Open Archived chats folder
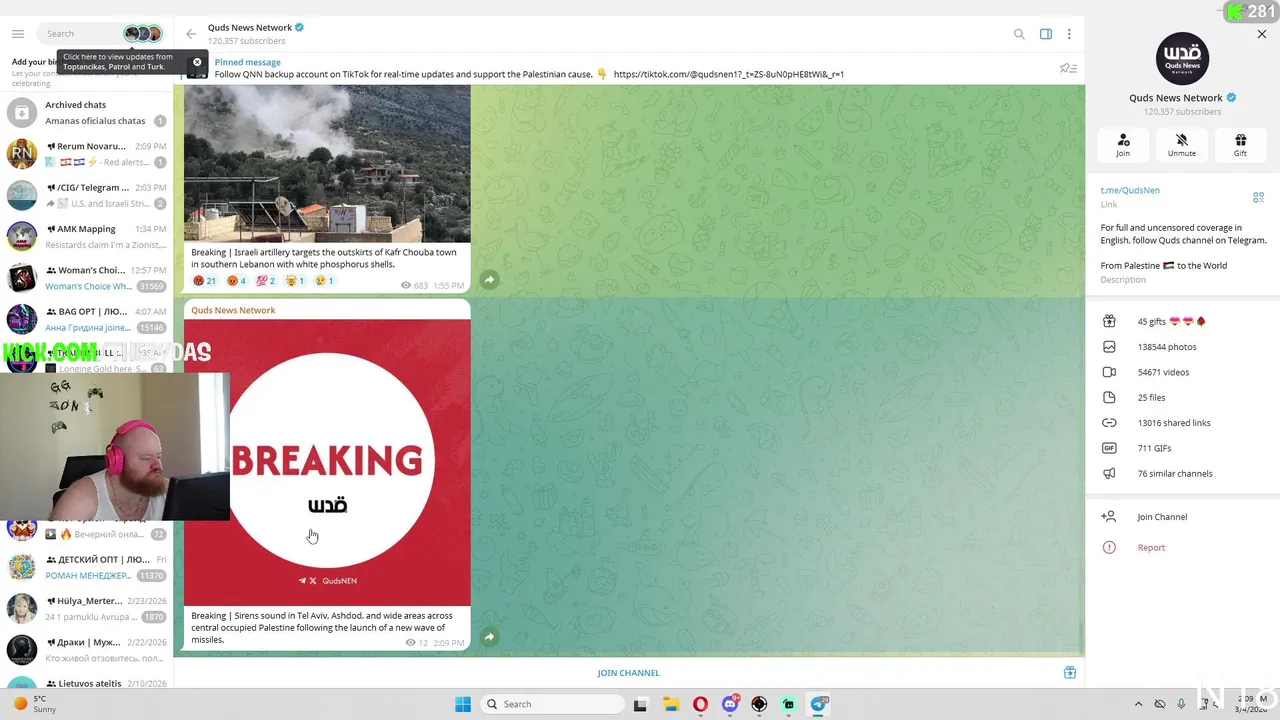 86,112
